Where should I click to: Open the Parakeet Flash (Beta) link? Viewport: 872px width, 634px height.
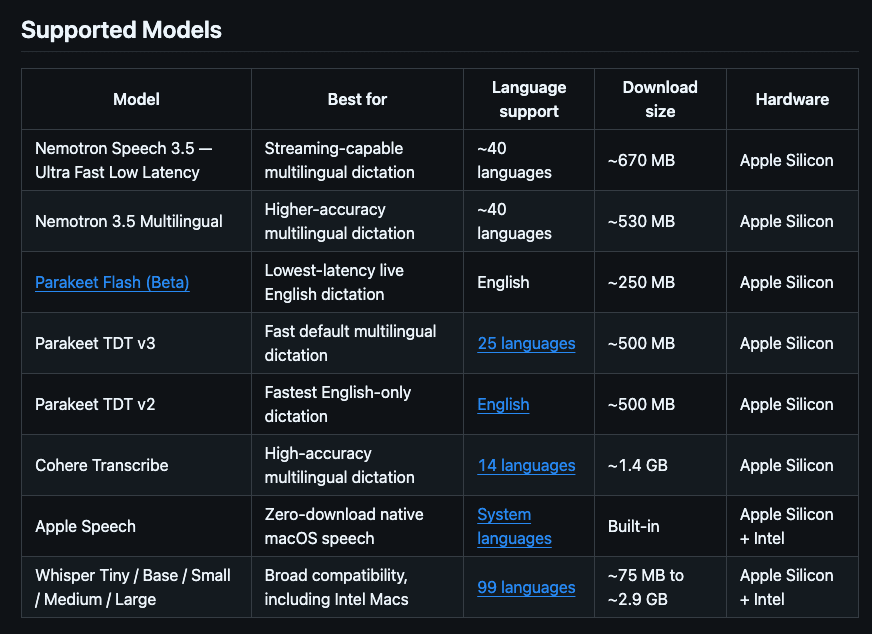112,283
